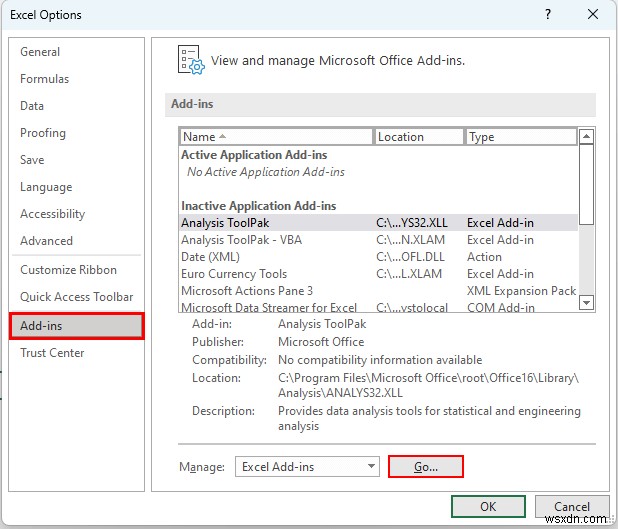Sort add-ins by Name column header
The image size is (618, 529).
point(275,137)
